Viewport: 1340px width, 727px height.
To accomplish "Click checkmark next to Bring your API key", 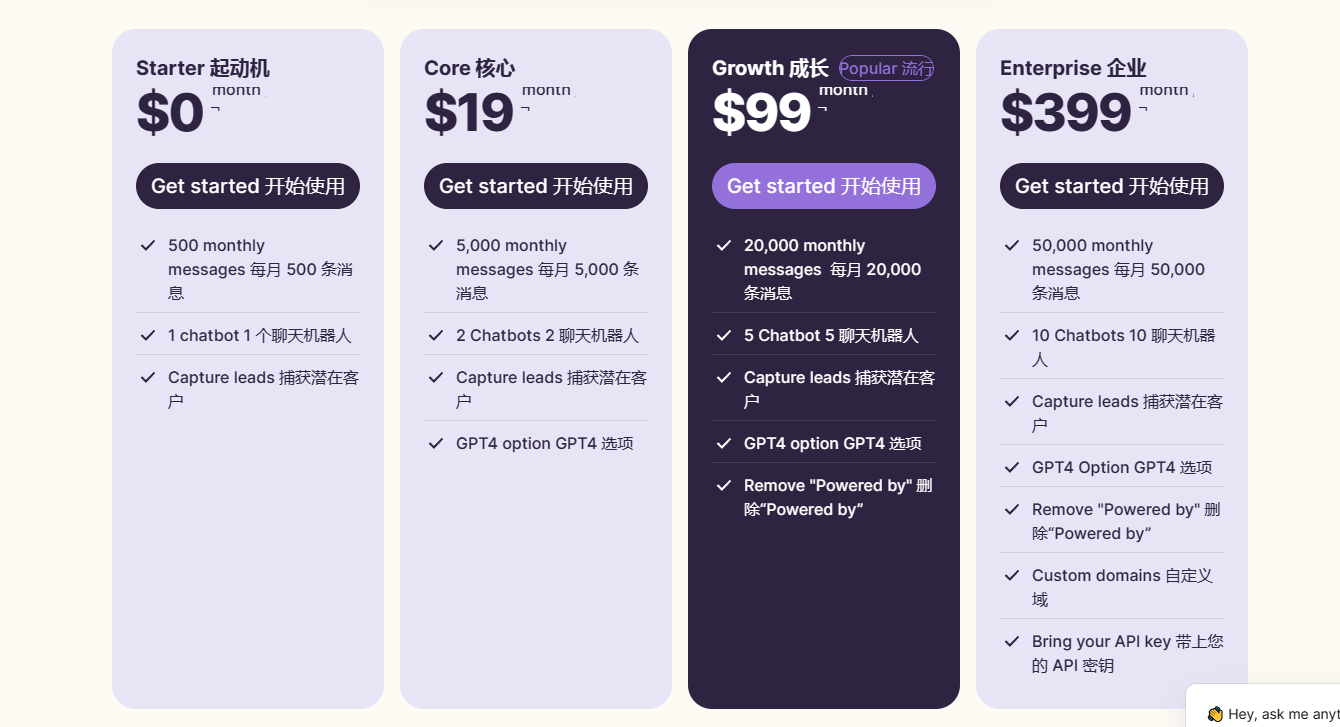I will (1012, 641).
